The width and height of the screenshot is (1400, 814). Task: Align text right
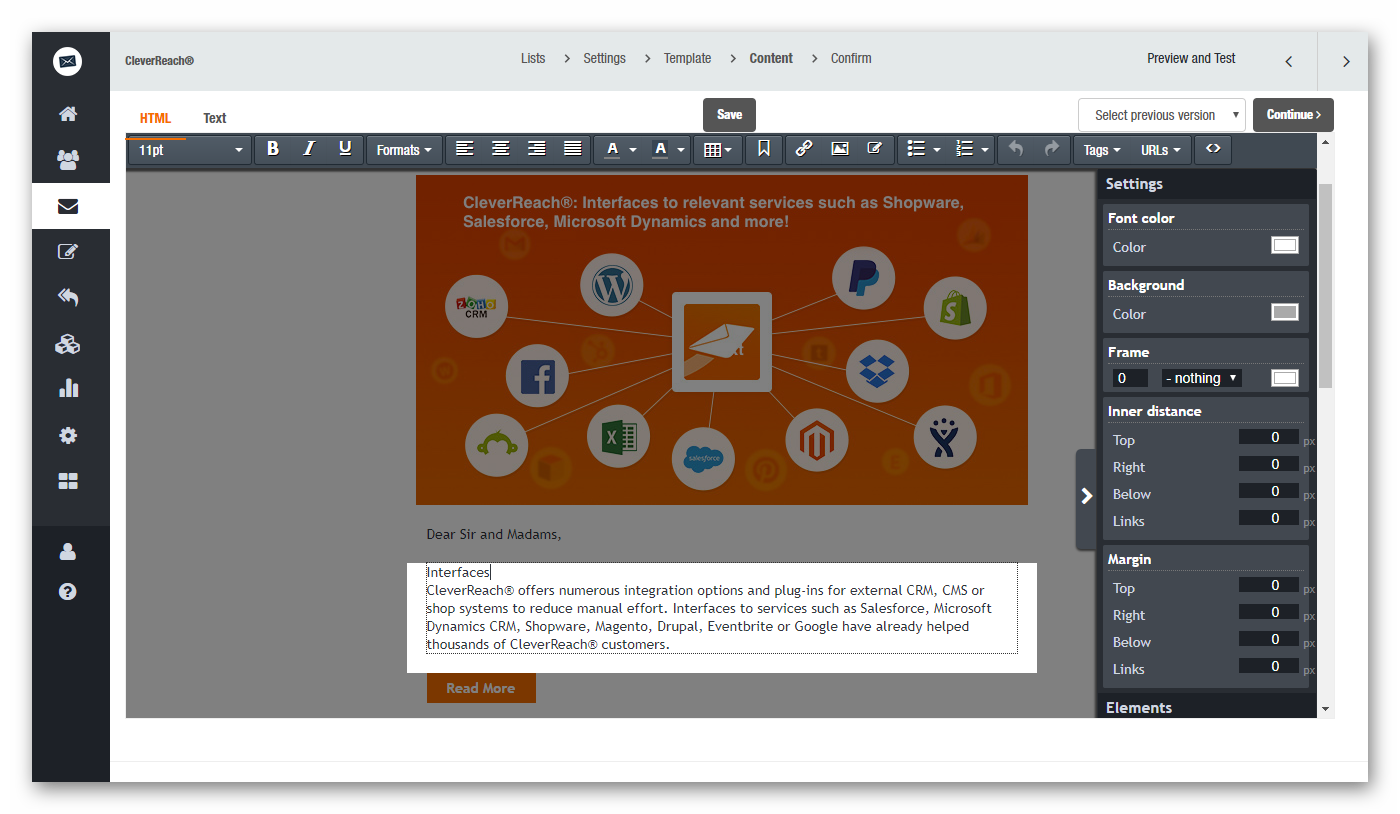537,149
